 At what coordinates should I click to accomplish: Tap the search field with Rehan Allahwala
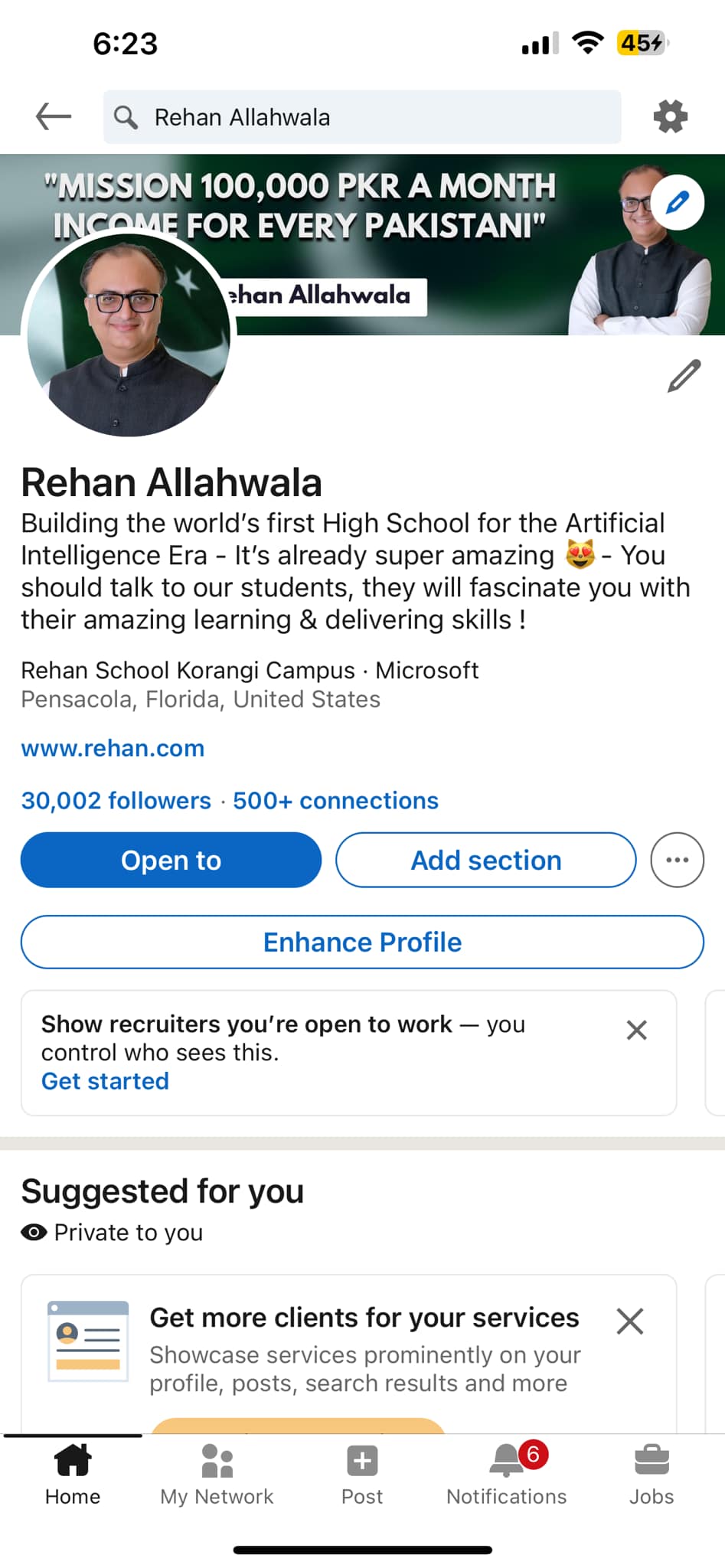click(x=362, y=116)
